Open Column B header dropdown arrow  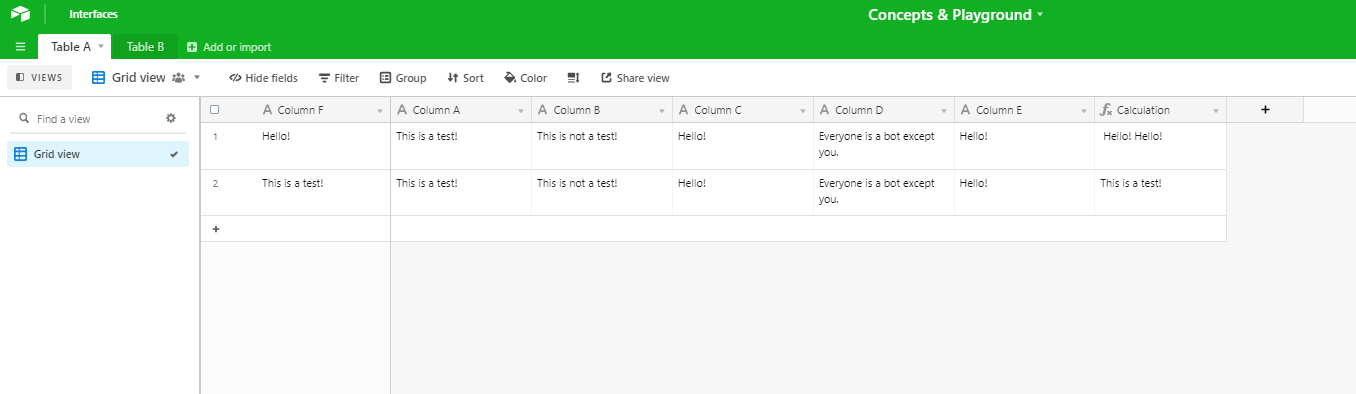click(x=662, y=111)
